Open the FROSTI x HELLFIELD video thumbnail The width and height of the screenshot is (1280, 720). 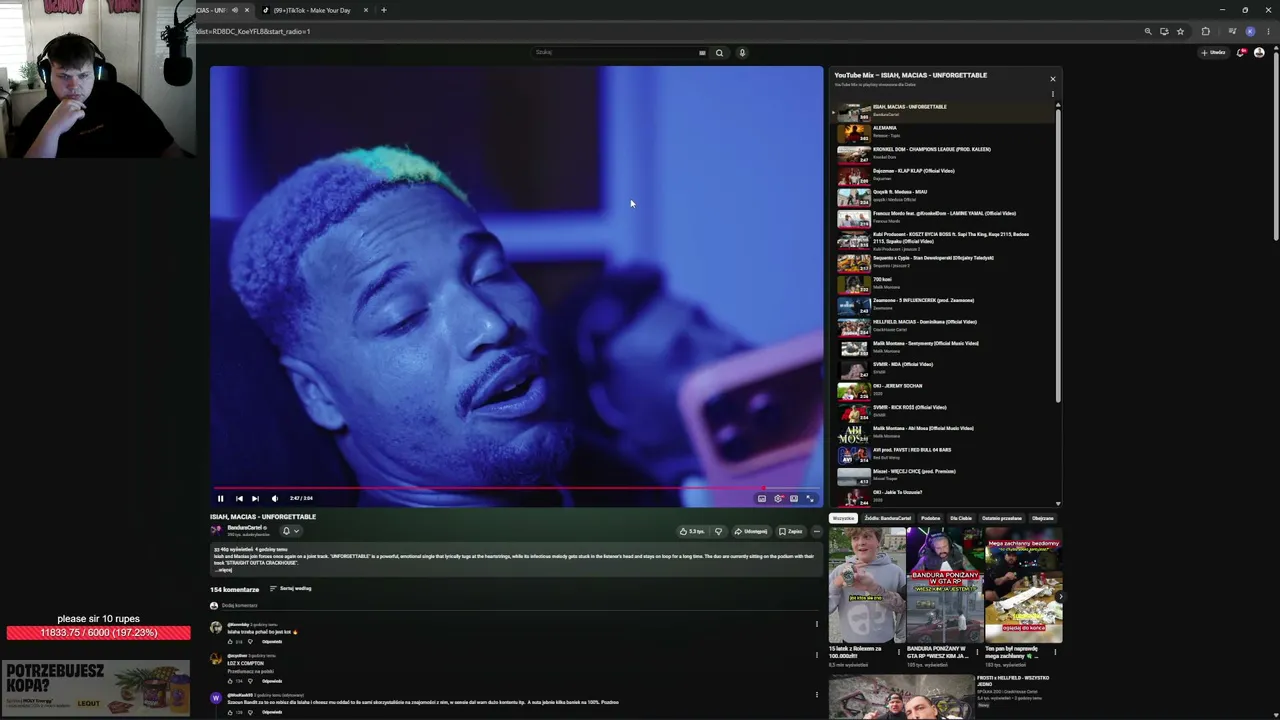[901, 697]
